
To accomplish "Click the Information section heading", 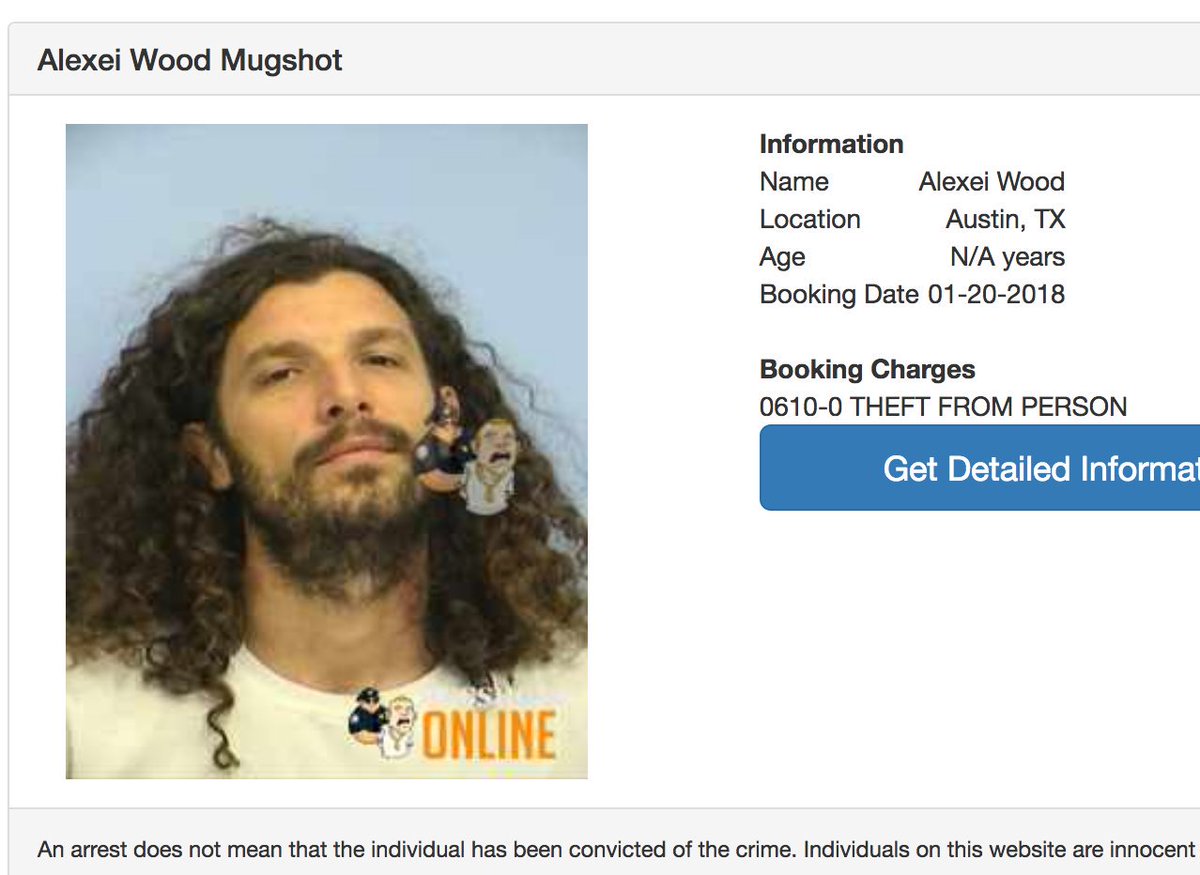I will pos(831,144).
